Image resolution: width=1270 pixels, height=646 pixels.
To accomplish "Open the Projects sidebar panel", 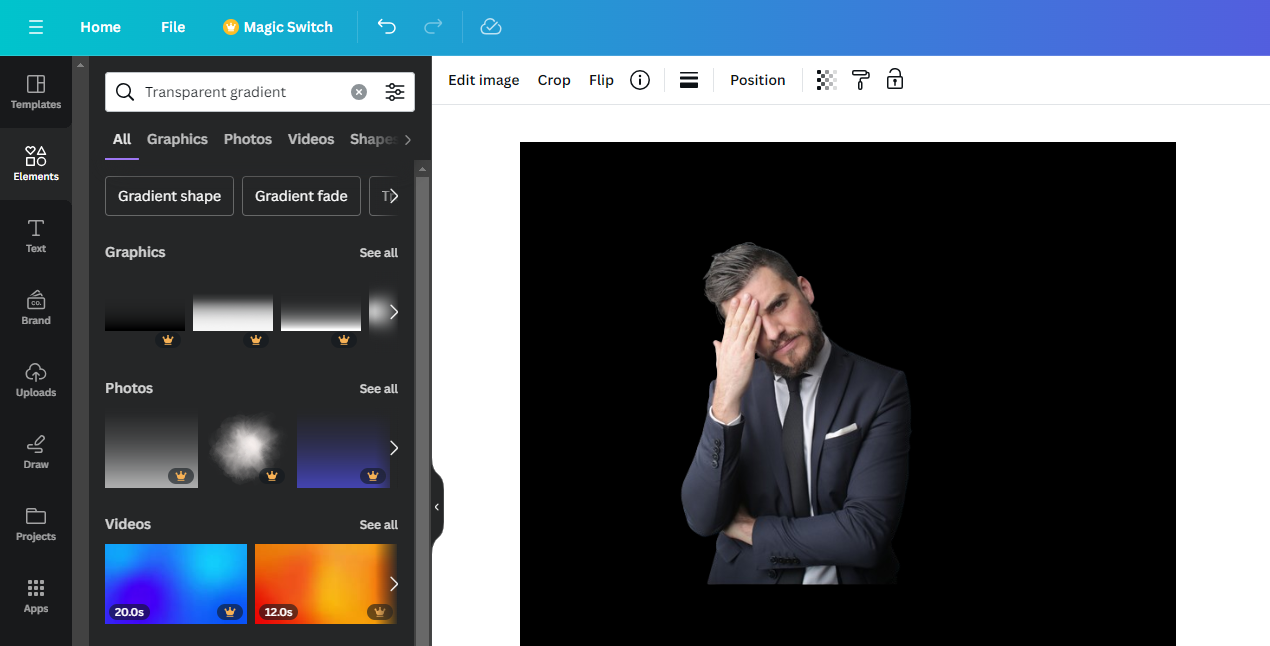I will (36, 524).
